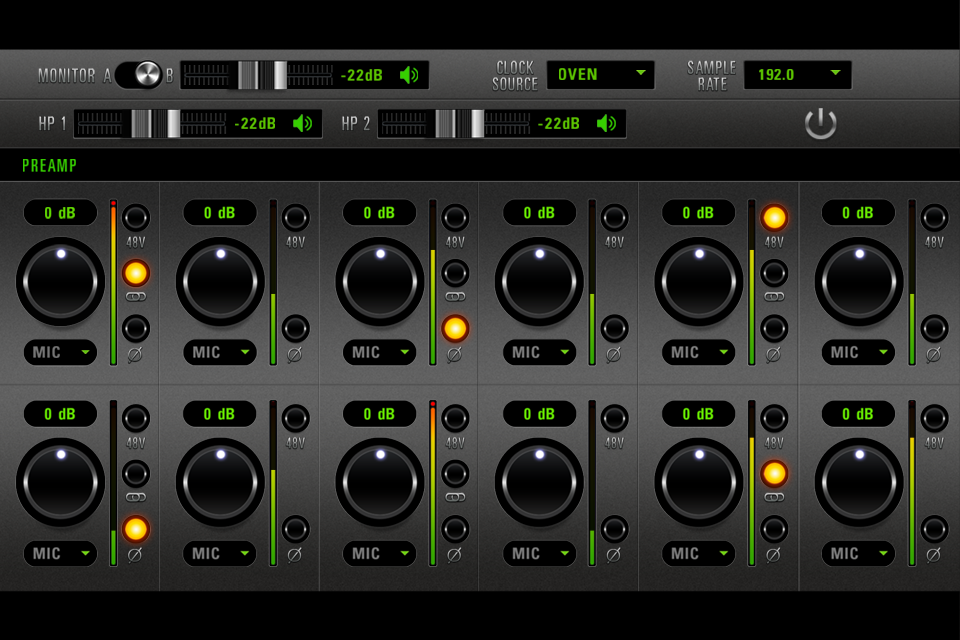The height and width of the screenshot is (640, 960).
Task: Enable 48V phantom power on preamp channel 11
Action: pos(774,418)
